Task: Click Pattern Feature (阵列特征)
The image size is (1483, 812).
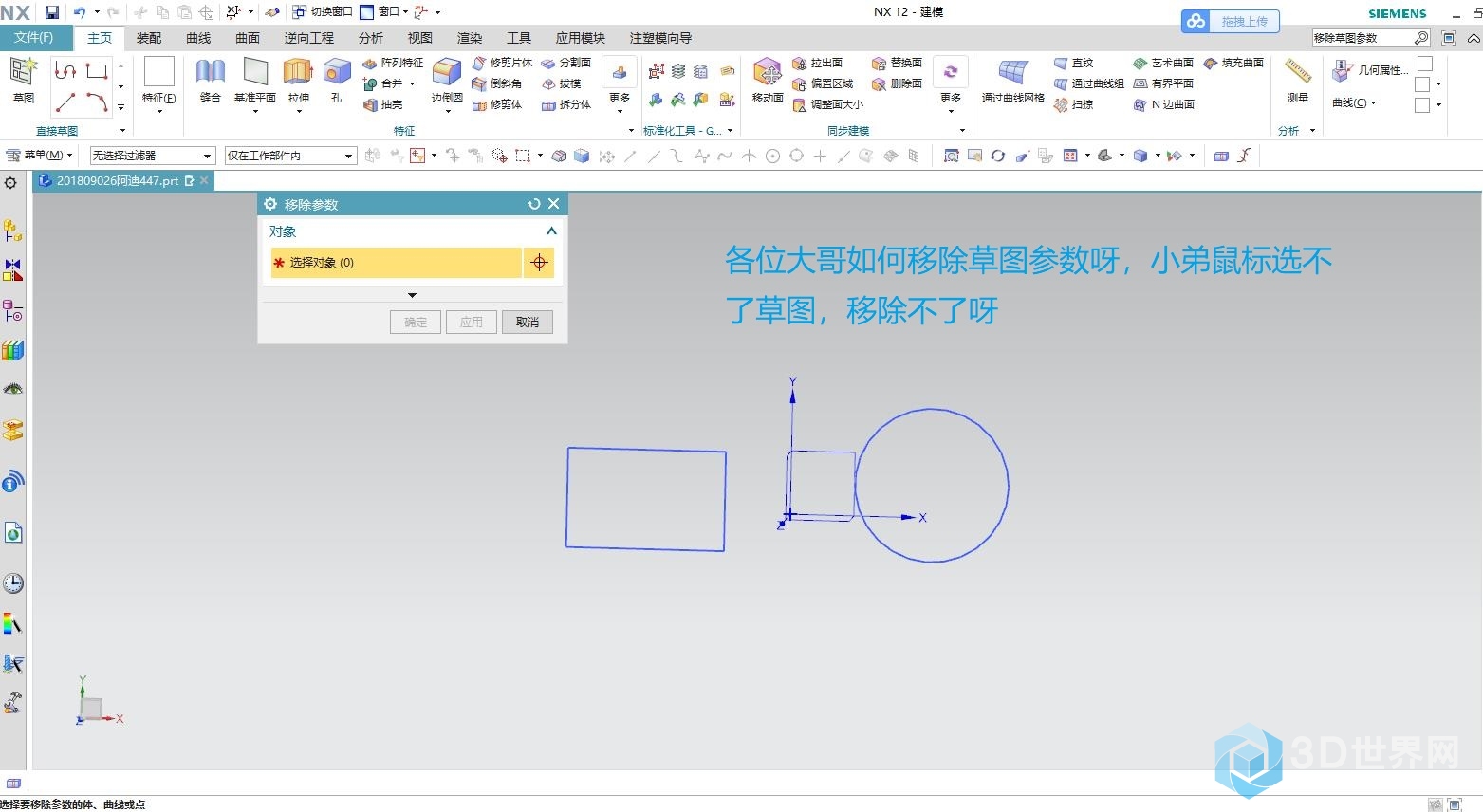Action: pyautogui.click(x=393, y=63)
